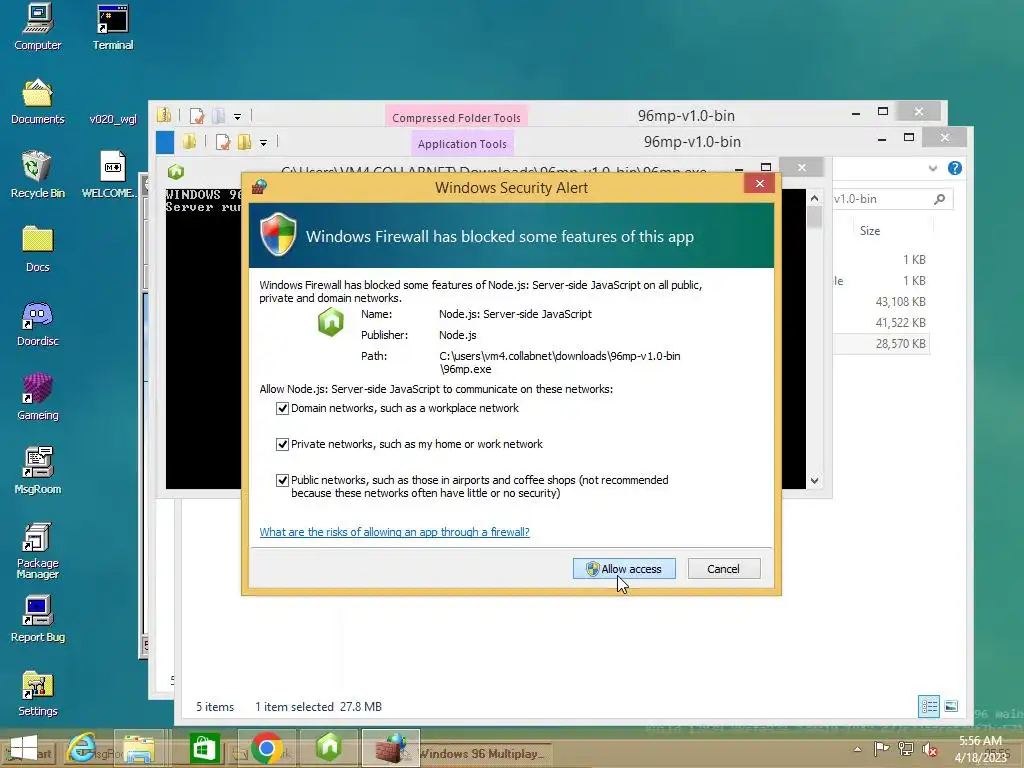
Task: Click the search magnifier in Explorer
Action: (939, 199)
